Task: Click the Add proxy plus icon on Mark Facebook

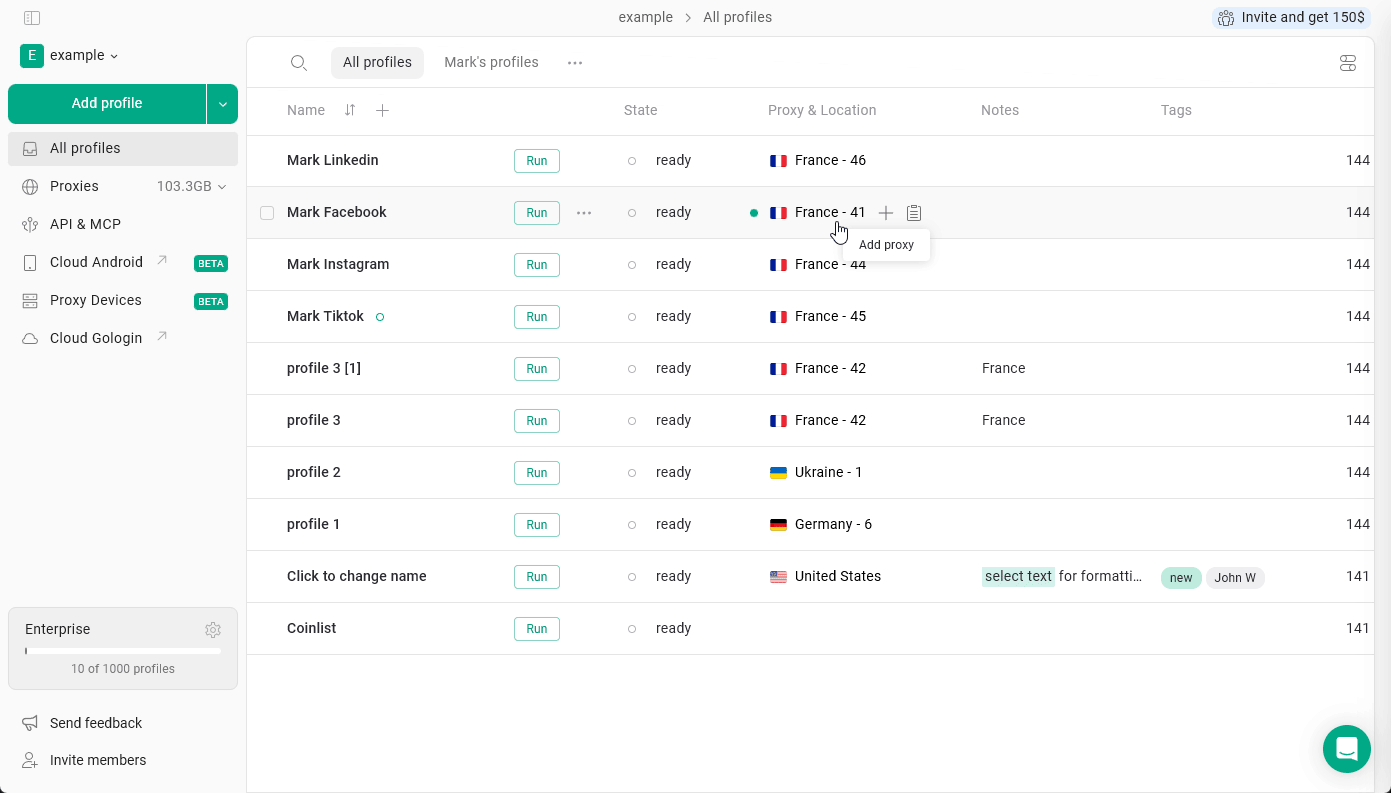Action: [x=886, y=212]
